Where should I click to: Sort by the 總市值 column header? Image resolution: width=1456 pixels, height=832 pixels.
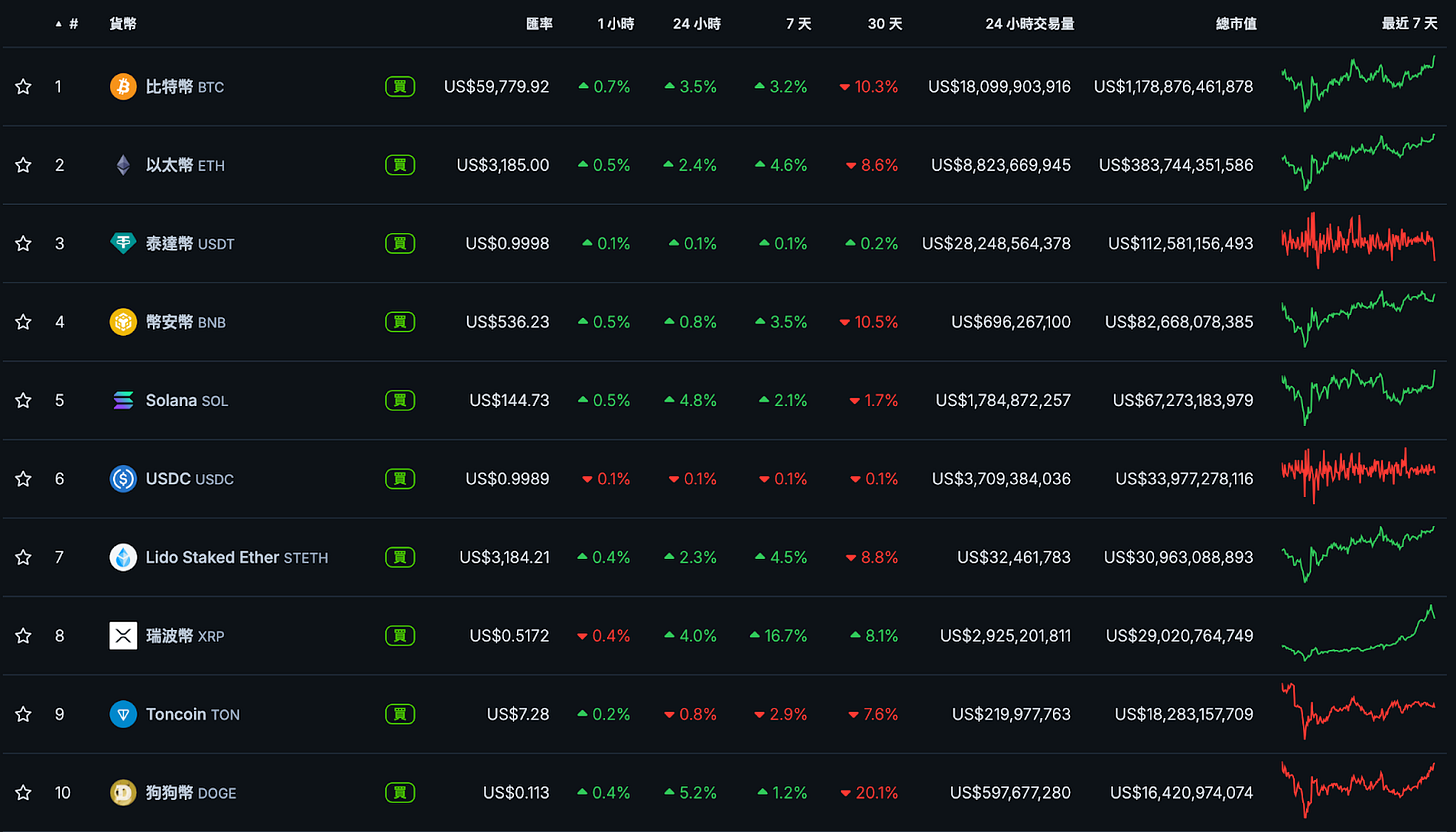click(x=1236, y=23)
